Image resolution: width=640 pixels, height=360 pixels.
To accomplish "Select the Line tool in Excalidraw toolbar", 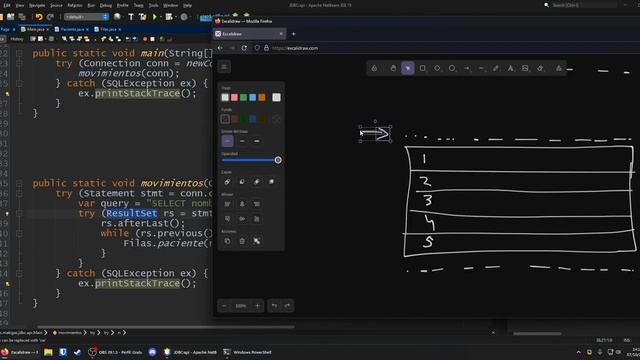I will (x=481, y=68).
